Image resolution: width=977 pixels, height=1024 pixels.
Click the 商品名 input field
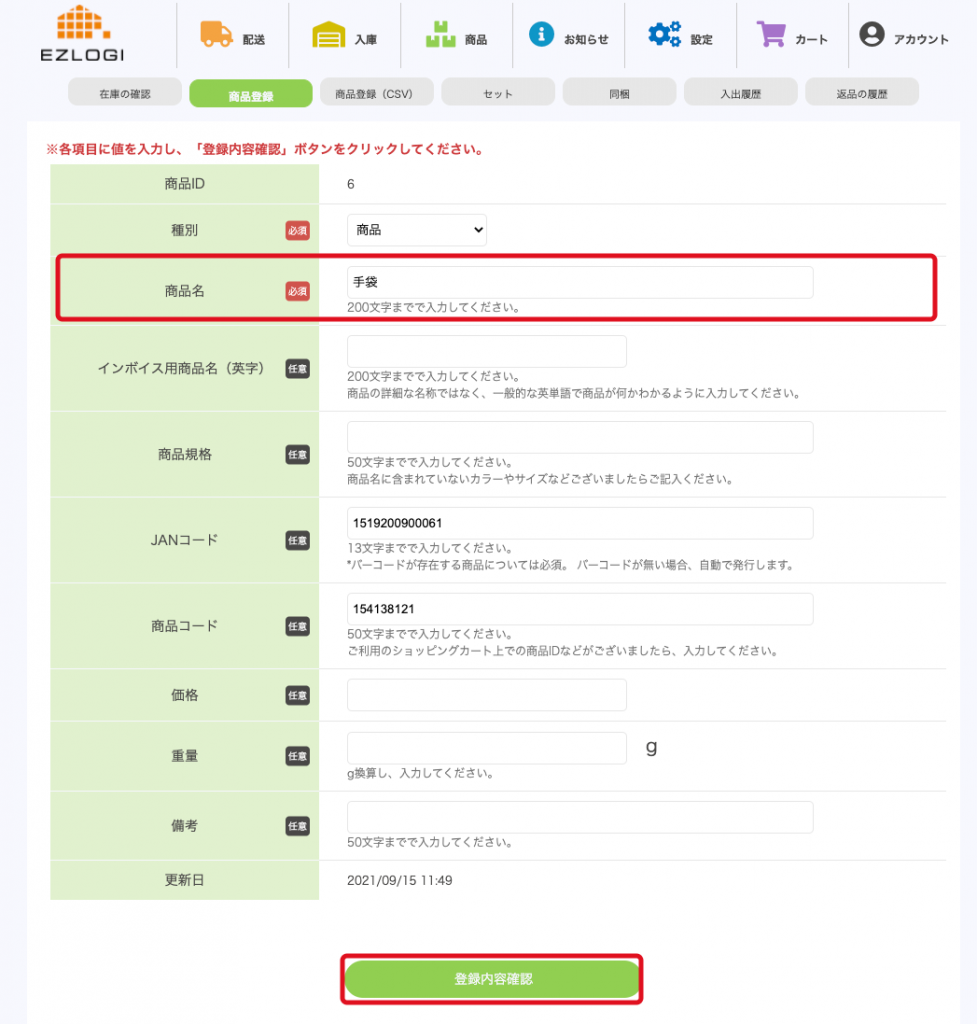coord(579,283)
